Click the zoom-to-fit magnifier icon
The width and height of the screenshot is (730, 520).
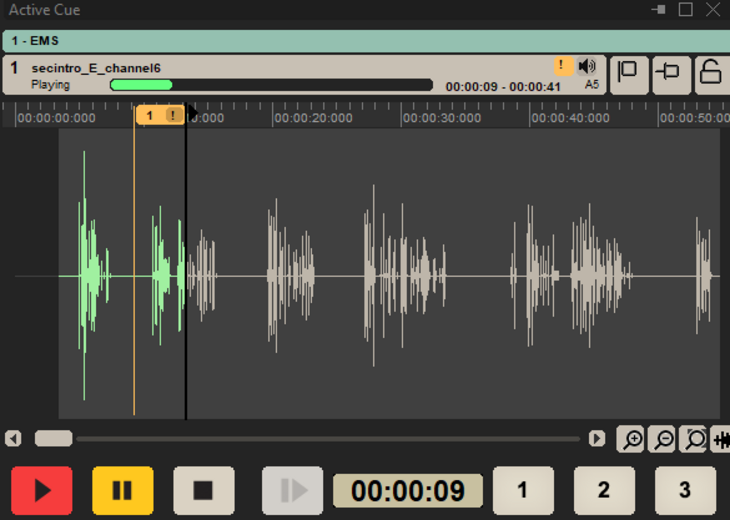click(693, 439)
